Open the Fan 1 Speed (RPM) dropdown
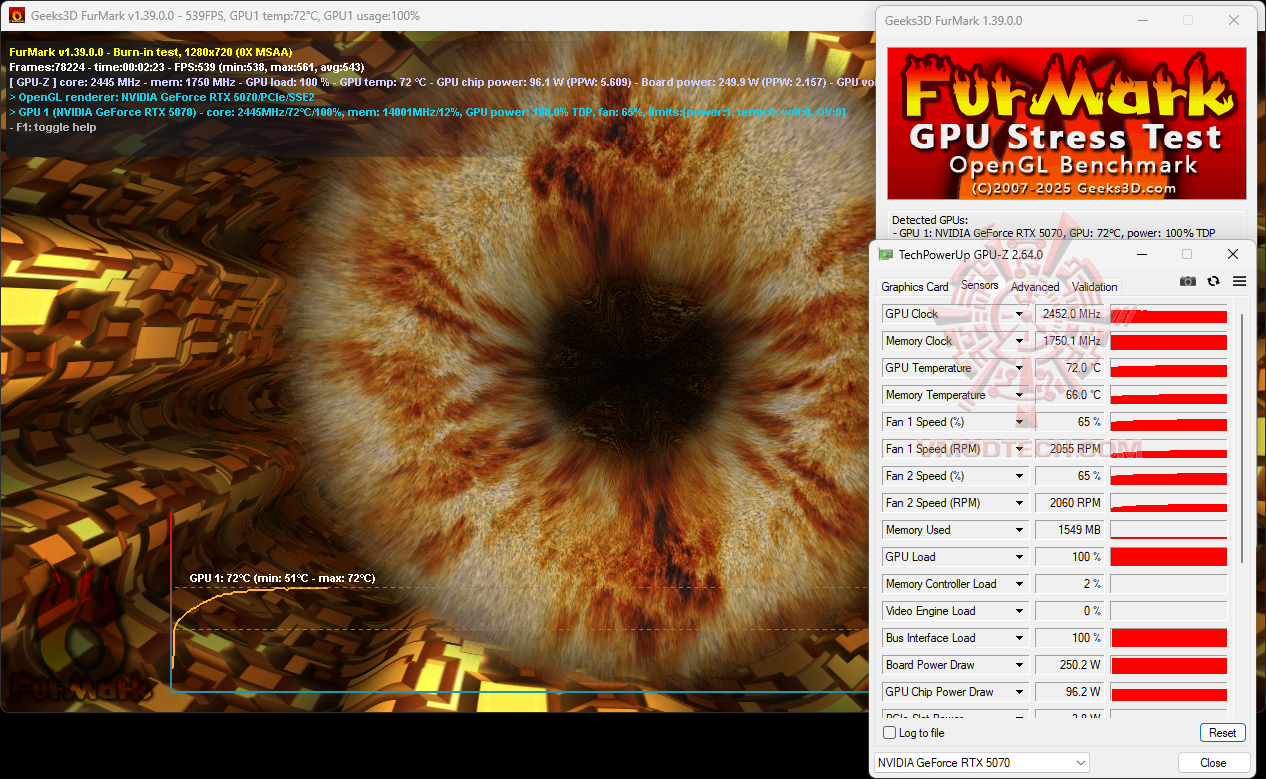This screenshot has height=779, width=1266. [1019, 449]
